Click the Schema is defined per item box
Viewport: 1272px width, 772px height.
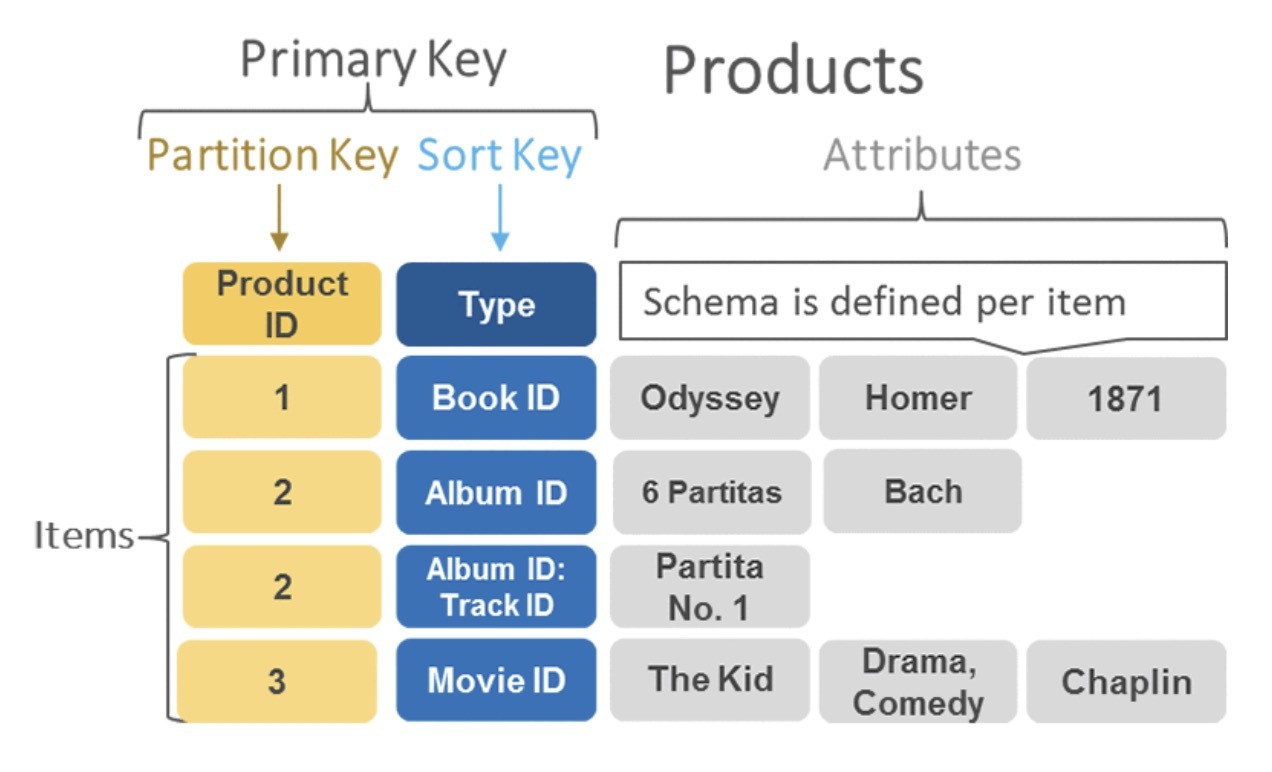(922, 301)
